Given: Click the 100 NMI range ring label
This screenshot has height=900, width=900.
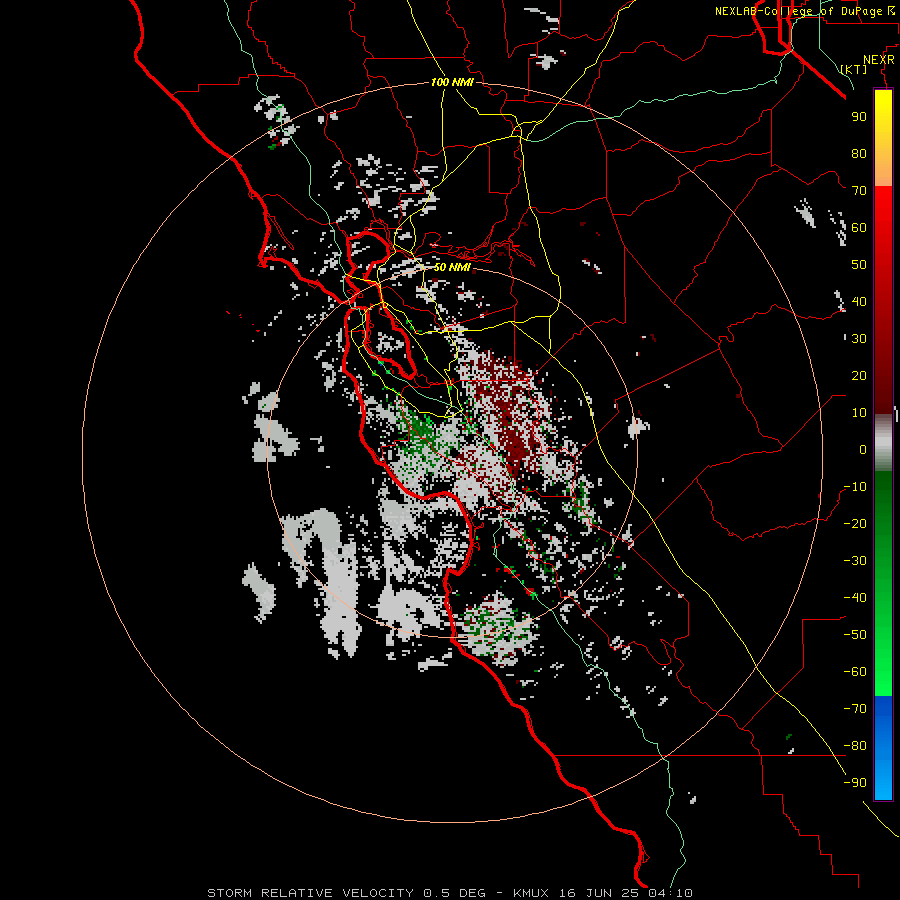Looking at the screenshot, I should [452, 82].
